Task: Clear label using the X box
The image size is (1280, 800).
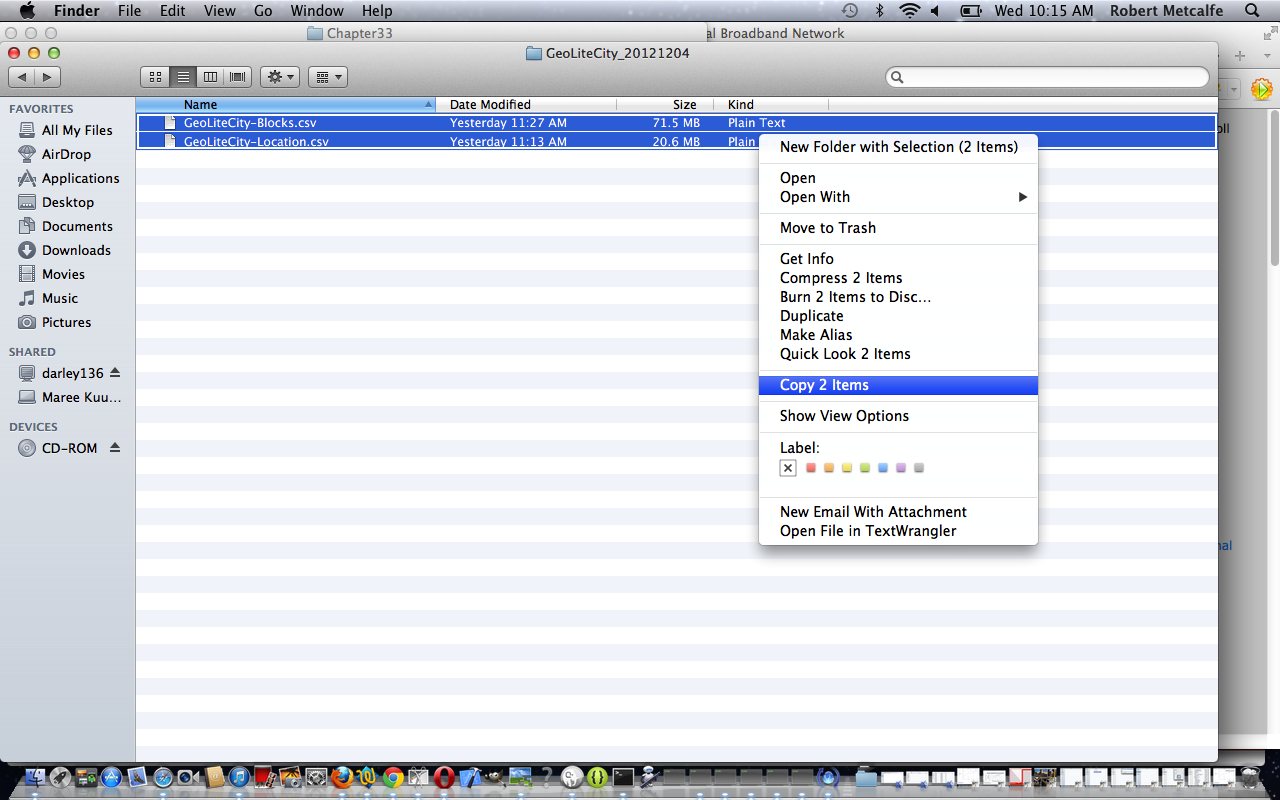Action: click(x=788, y=468)
